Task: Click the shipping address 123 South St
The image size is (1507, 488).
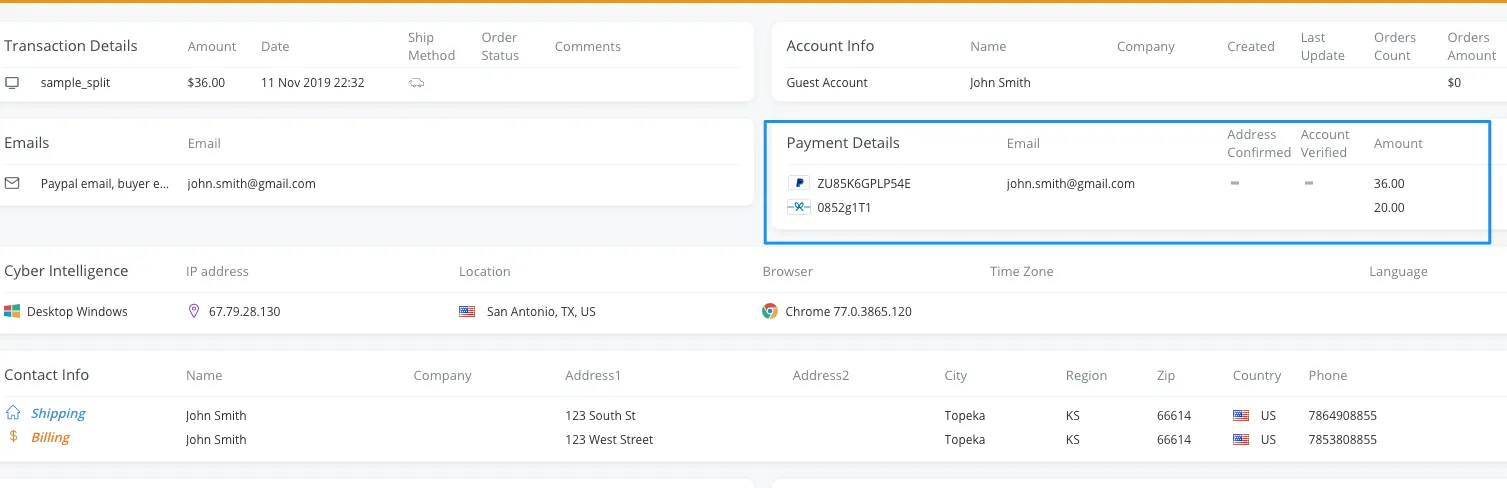Action: [x=600, y=415]
